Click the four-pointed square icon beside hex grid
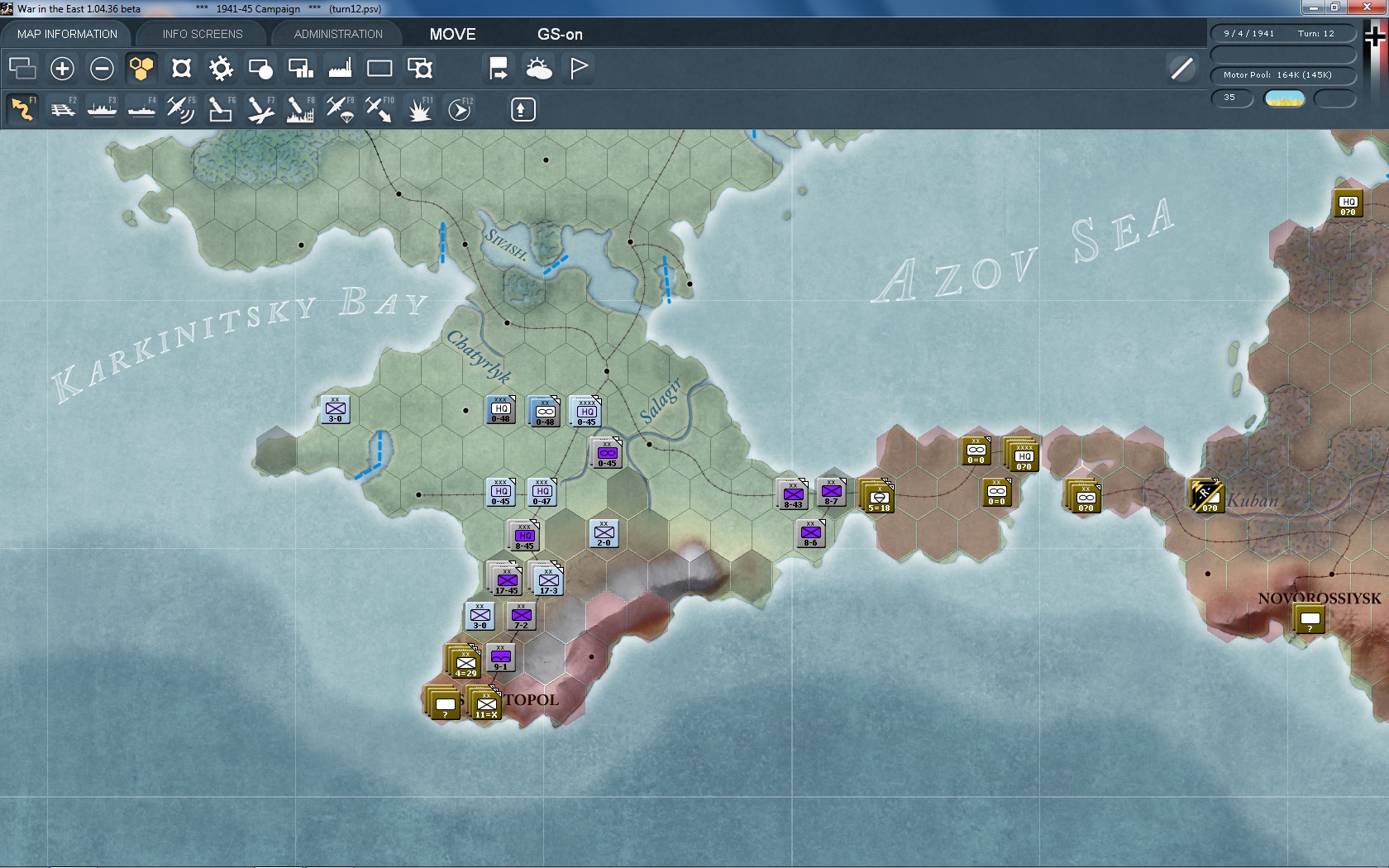 click(181, 68)
